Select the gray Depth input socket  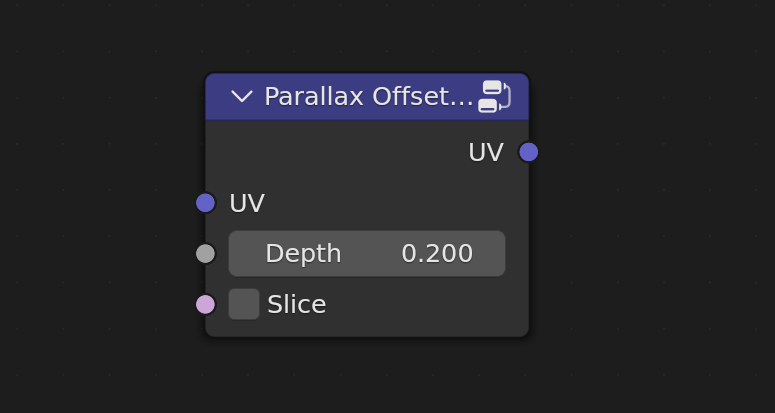click(206, 253)
